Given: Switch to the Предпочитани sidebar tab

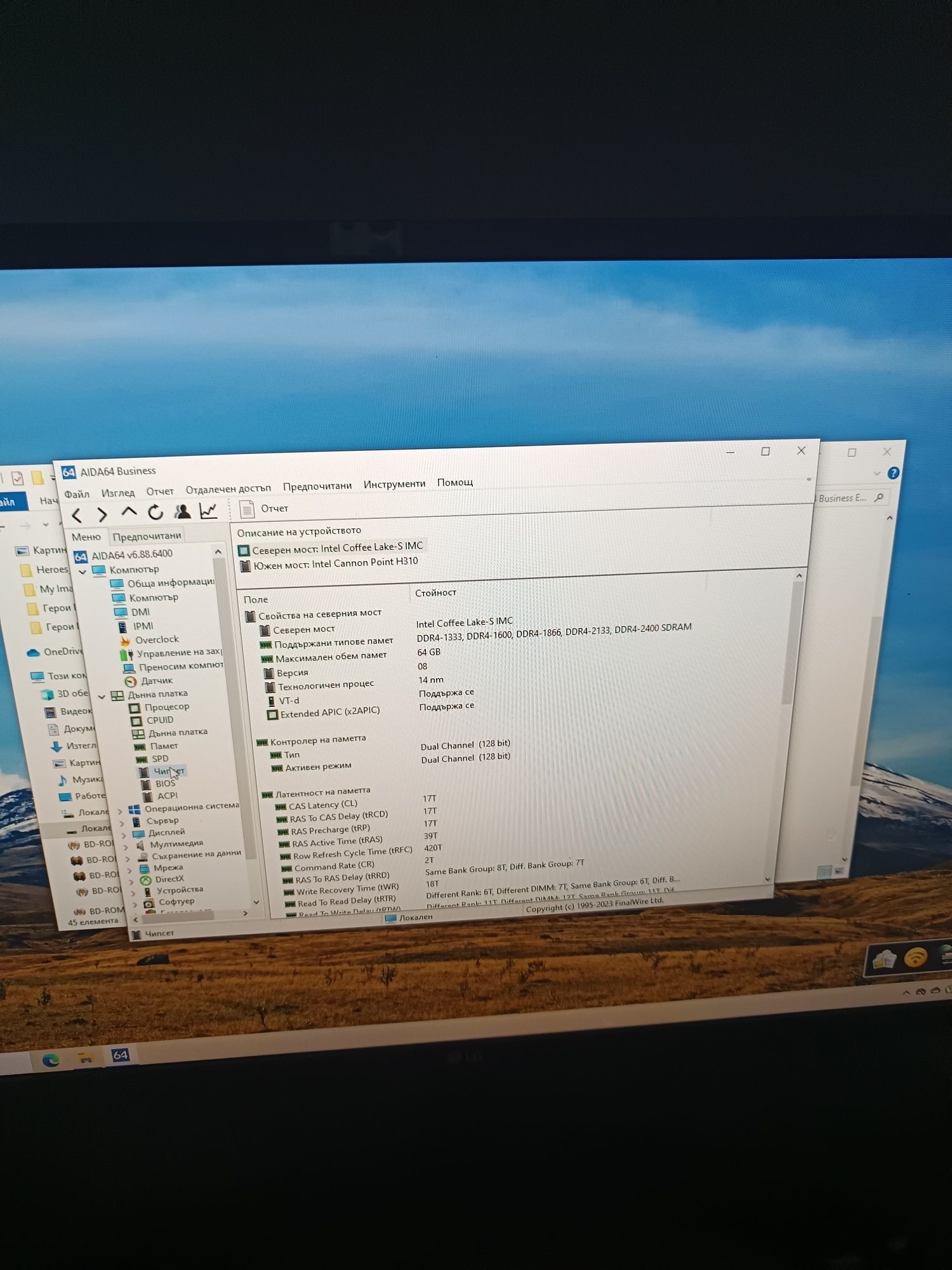Looking at the screenshot, I should click(147, 536).
